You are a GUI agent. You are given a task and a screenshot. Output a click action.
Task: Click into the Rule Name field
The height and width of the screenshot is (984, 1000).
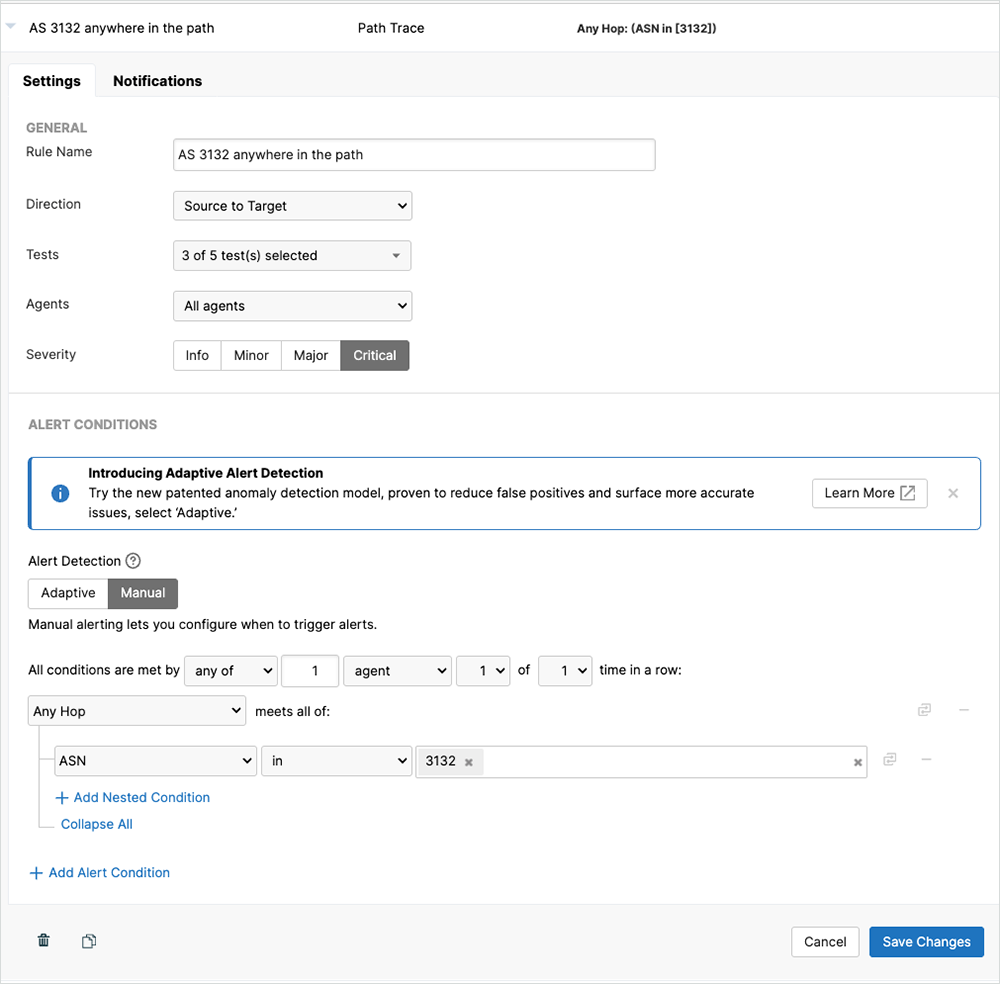click(414, 155)
